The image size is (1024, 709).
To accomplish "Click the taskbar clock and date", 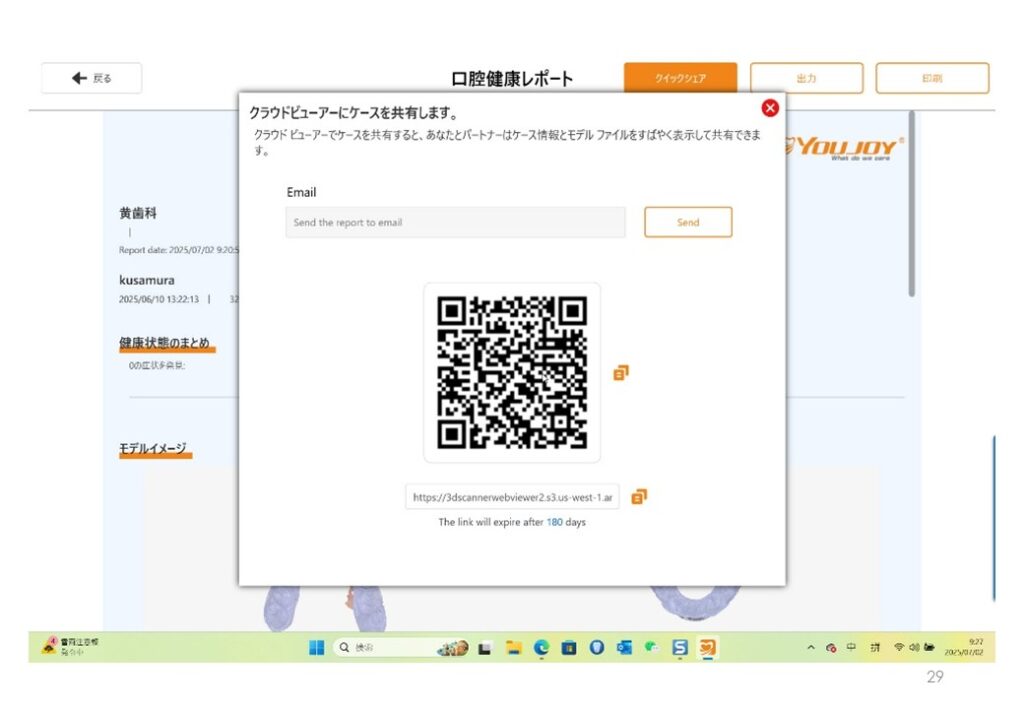I will click(x=973, y=648).
